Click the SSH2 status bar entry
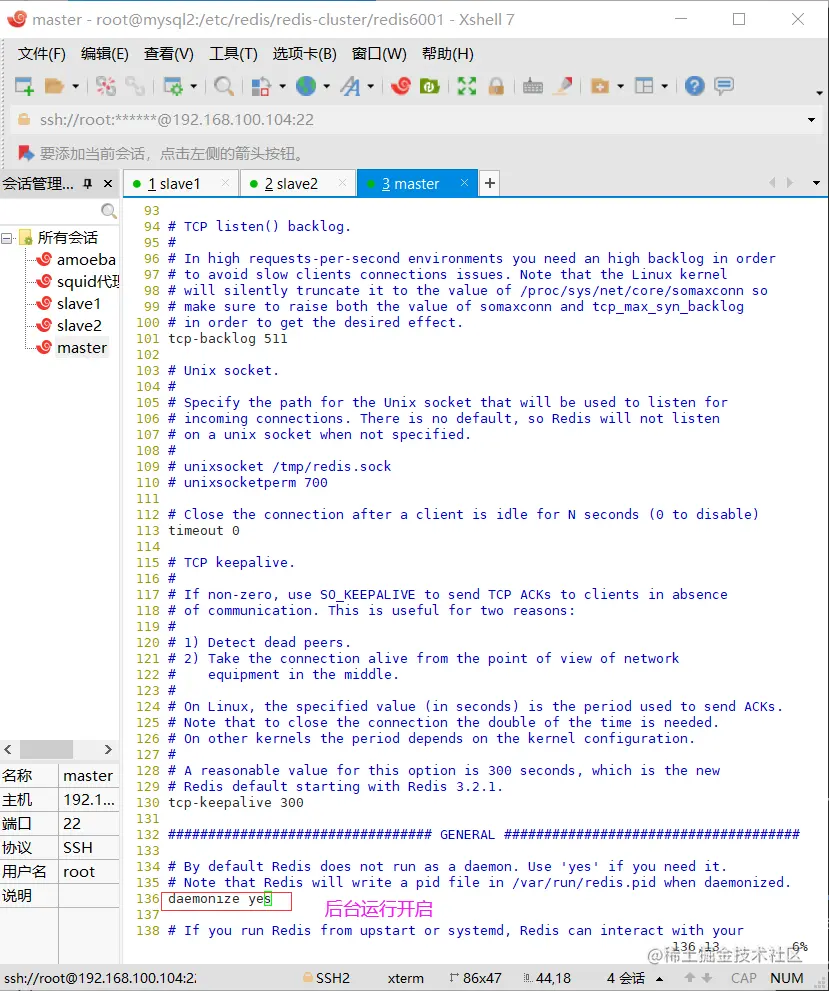Screen dimensions: 829x991 tap(327, 978)
